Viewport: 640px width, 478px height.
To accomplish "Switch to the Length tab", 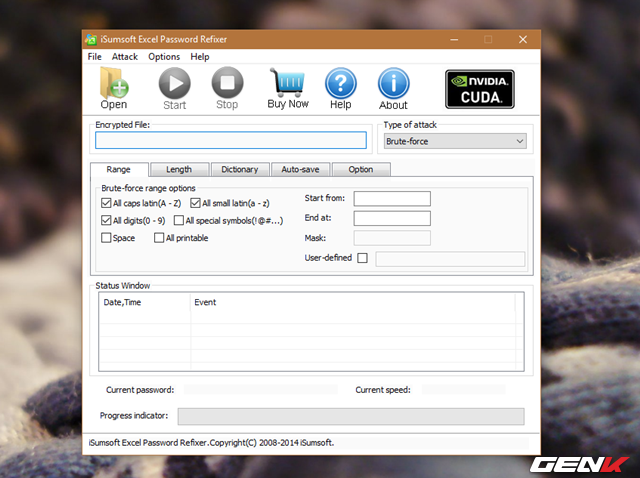I will coord(179,169).
